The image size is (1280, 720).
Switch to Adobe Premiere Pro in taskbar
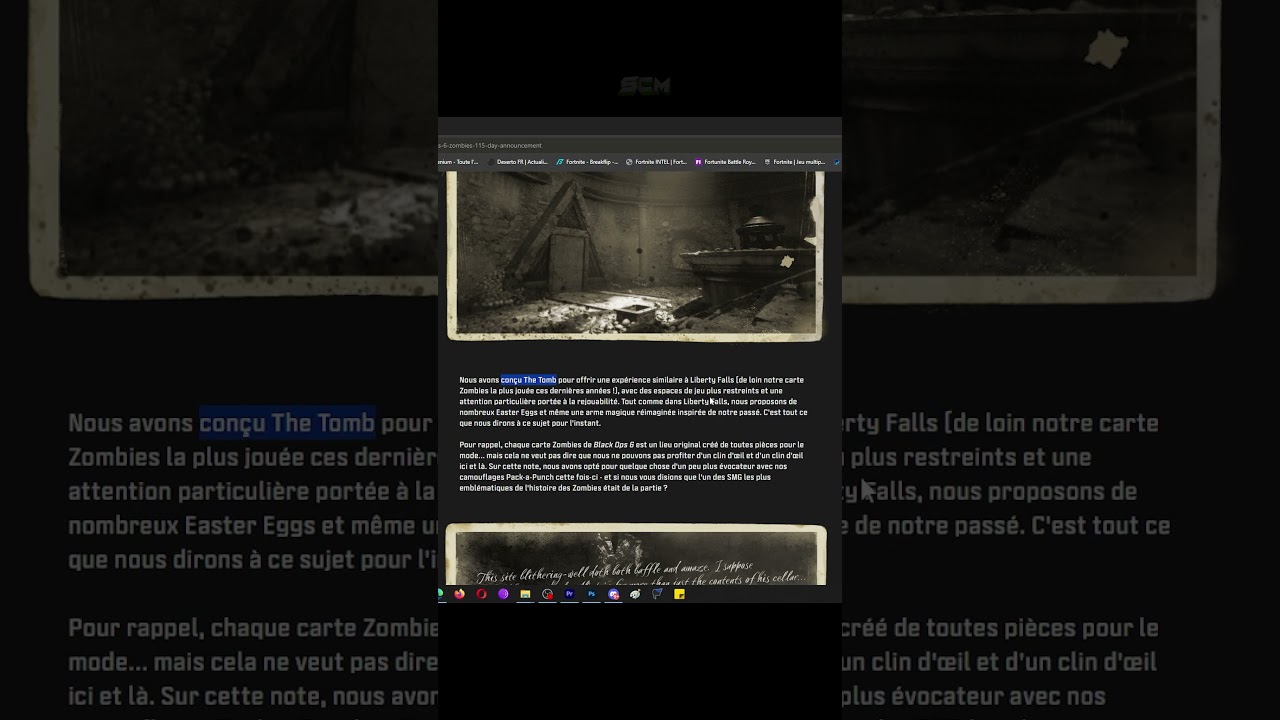tap(569, 594)
